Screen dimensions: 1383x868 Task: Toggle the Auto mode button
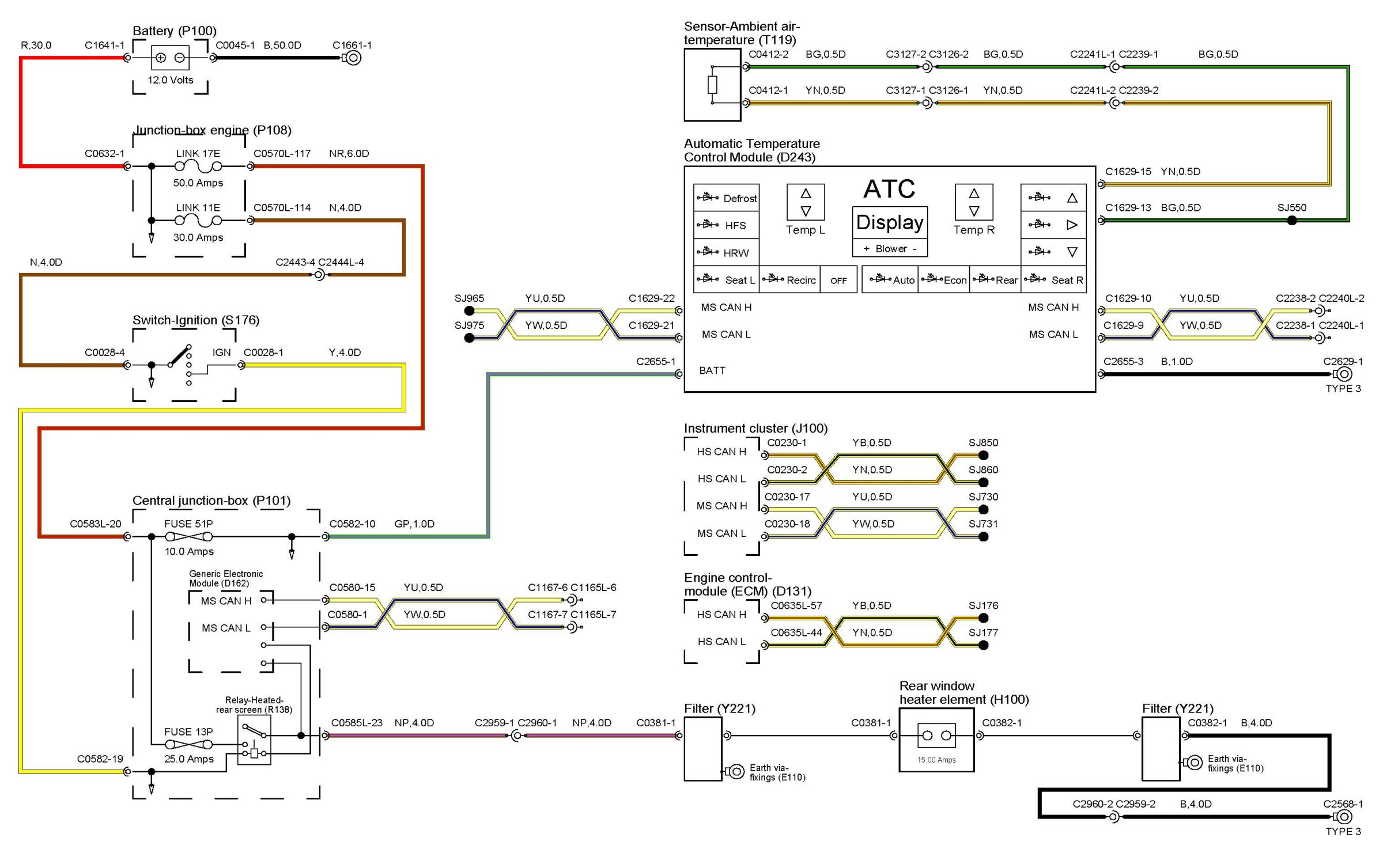(891, 280)
